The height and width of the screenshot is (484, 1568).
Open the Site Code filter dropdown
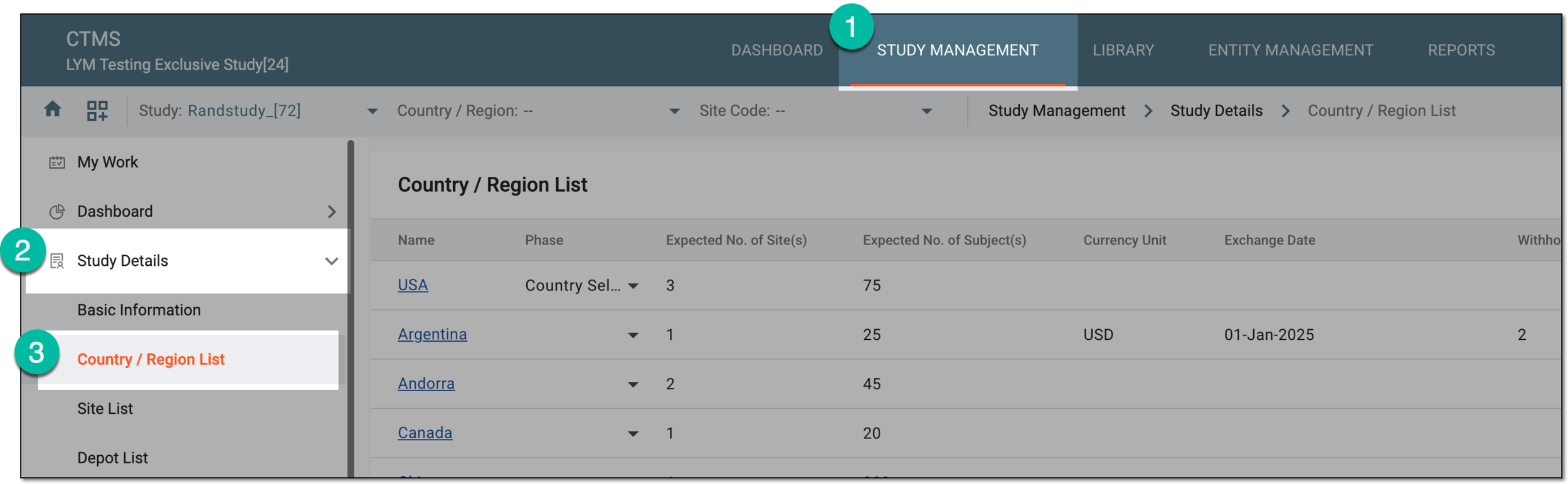926,112
